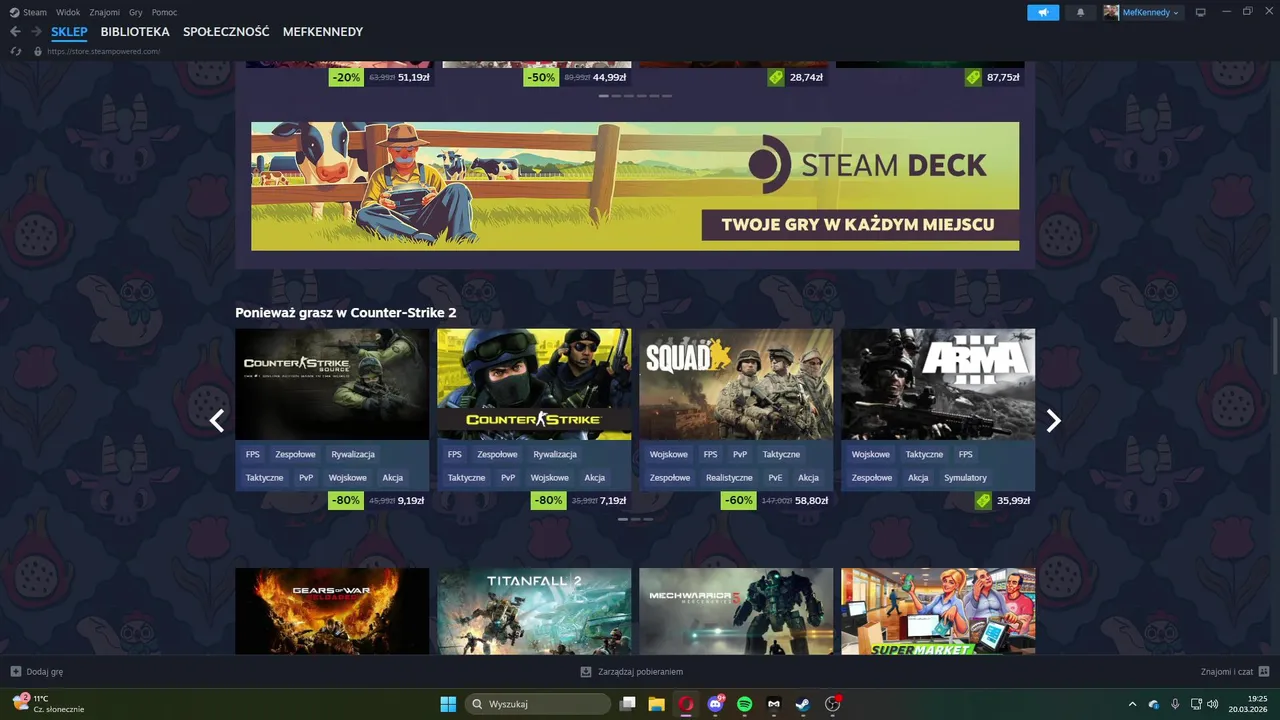Expand the hidden tray icons chevron

click(1133, 704)
